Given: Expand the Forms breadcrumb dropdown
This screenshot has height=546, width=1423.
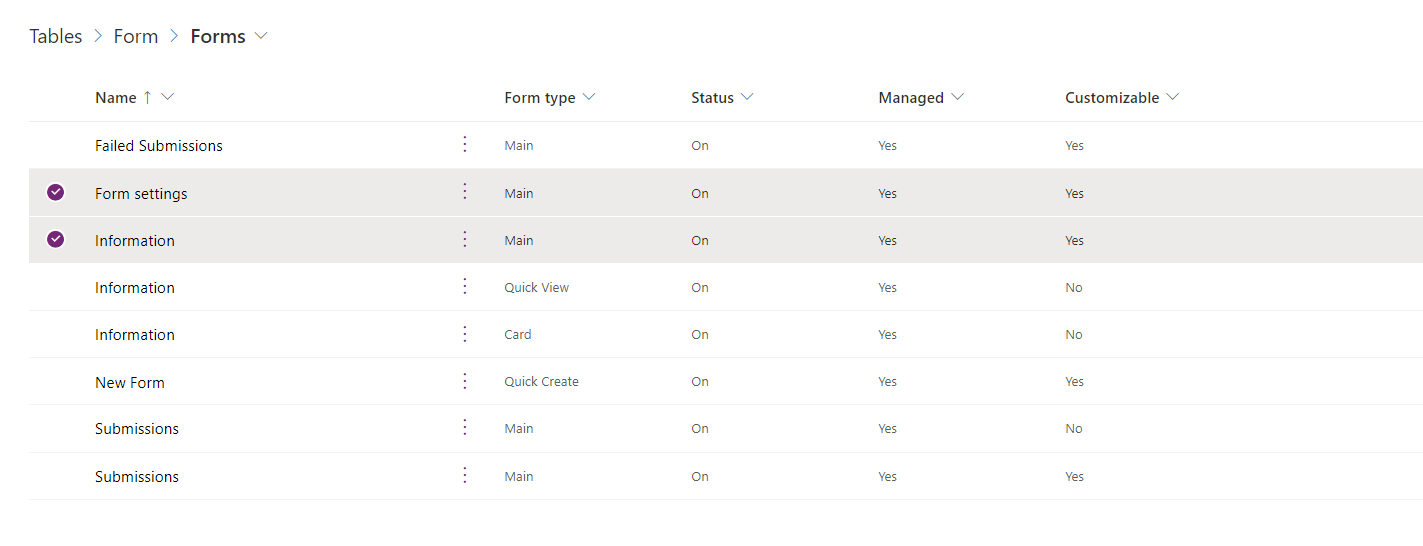Looking at the screenshot, I should point(261,36).
